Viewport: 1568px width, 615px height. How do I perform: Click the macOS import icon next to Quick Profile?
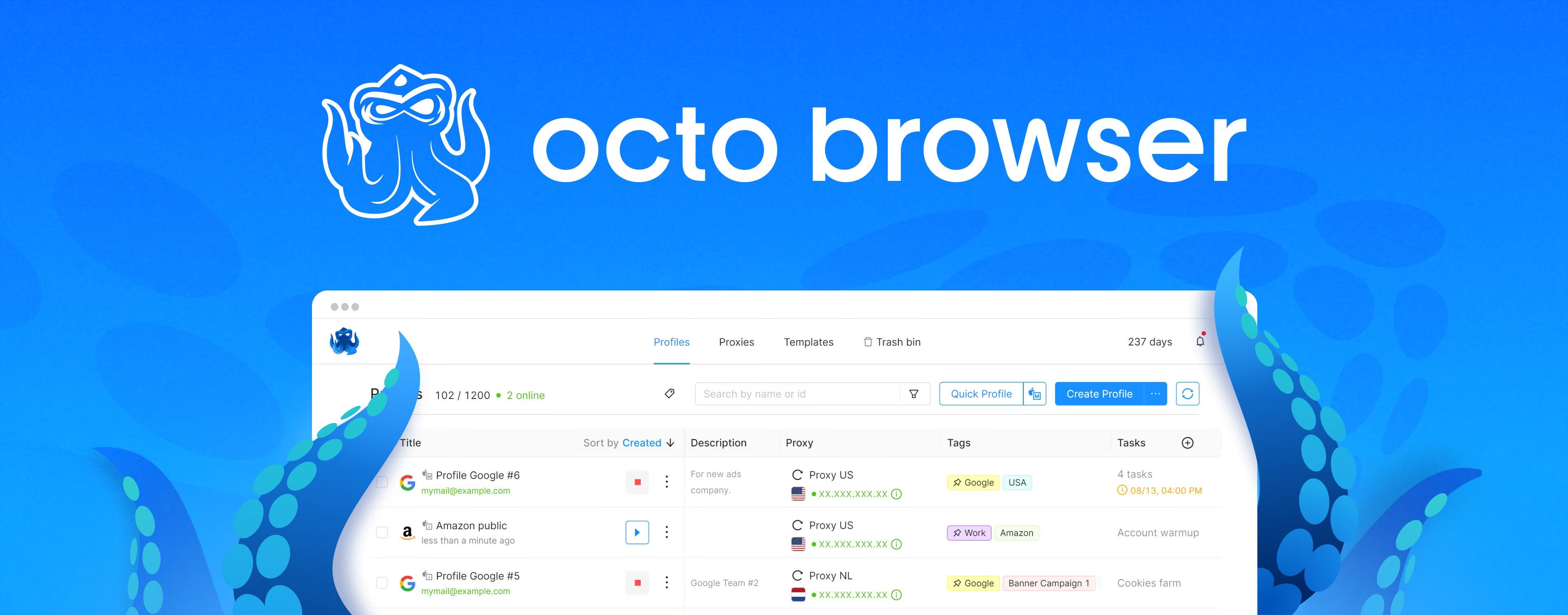pyautogui.click(x=1035, y=393)
